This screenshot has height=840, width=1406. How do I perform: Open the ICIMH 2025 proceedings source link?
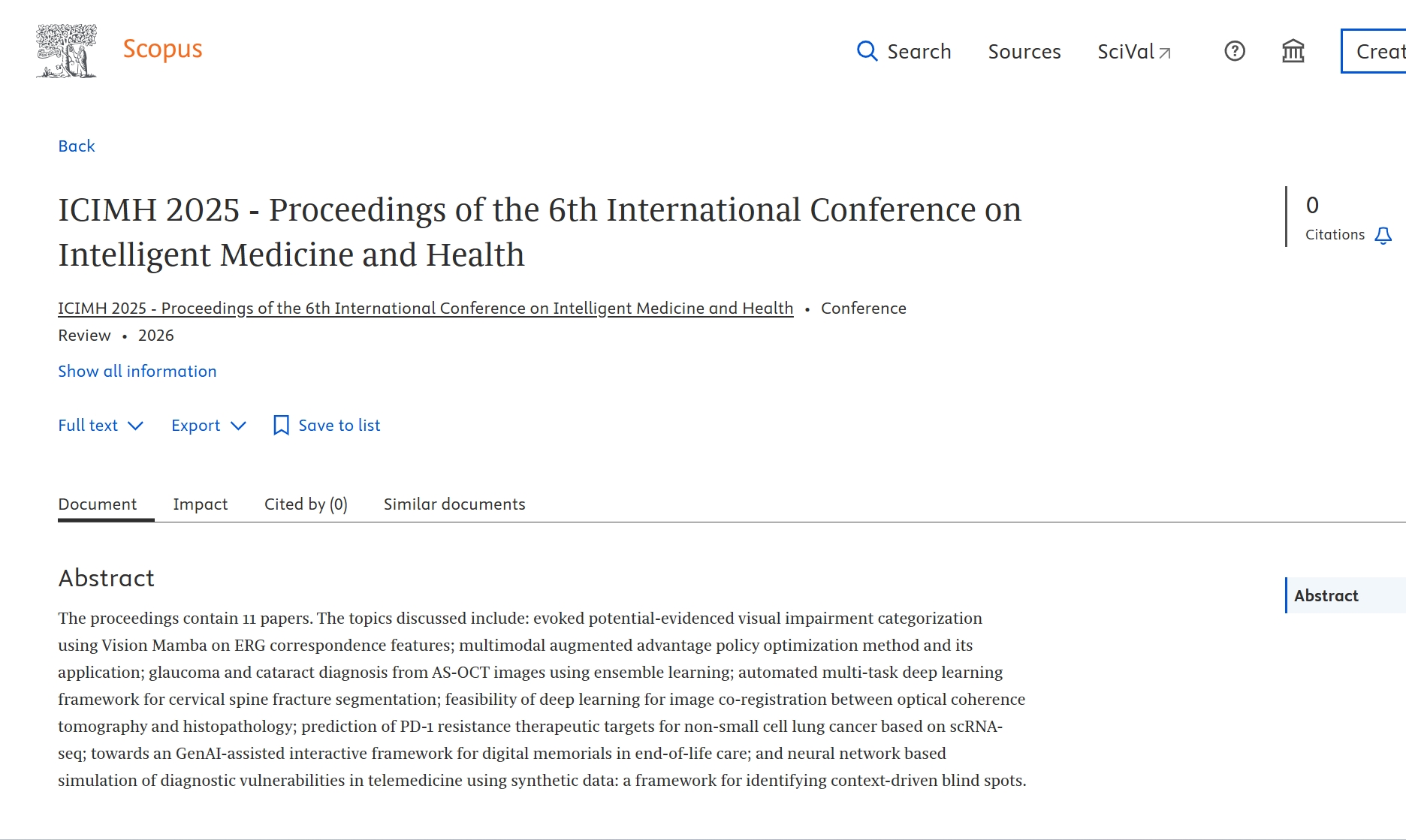click(x=425, y=309)
